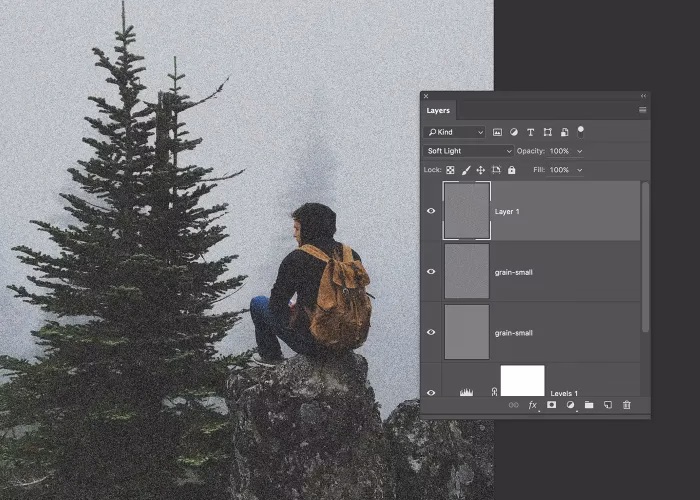The image size is (700, 500).
Task: Close the Layers panel
Action: click(x=426, y=96)
